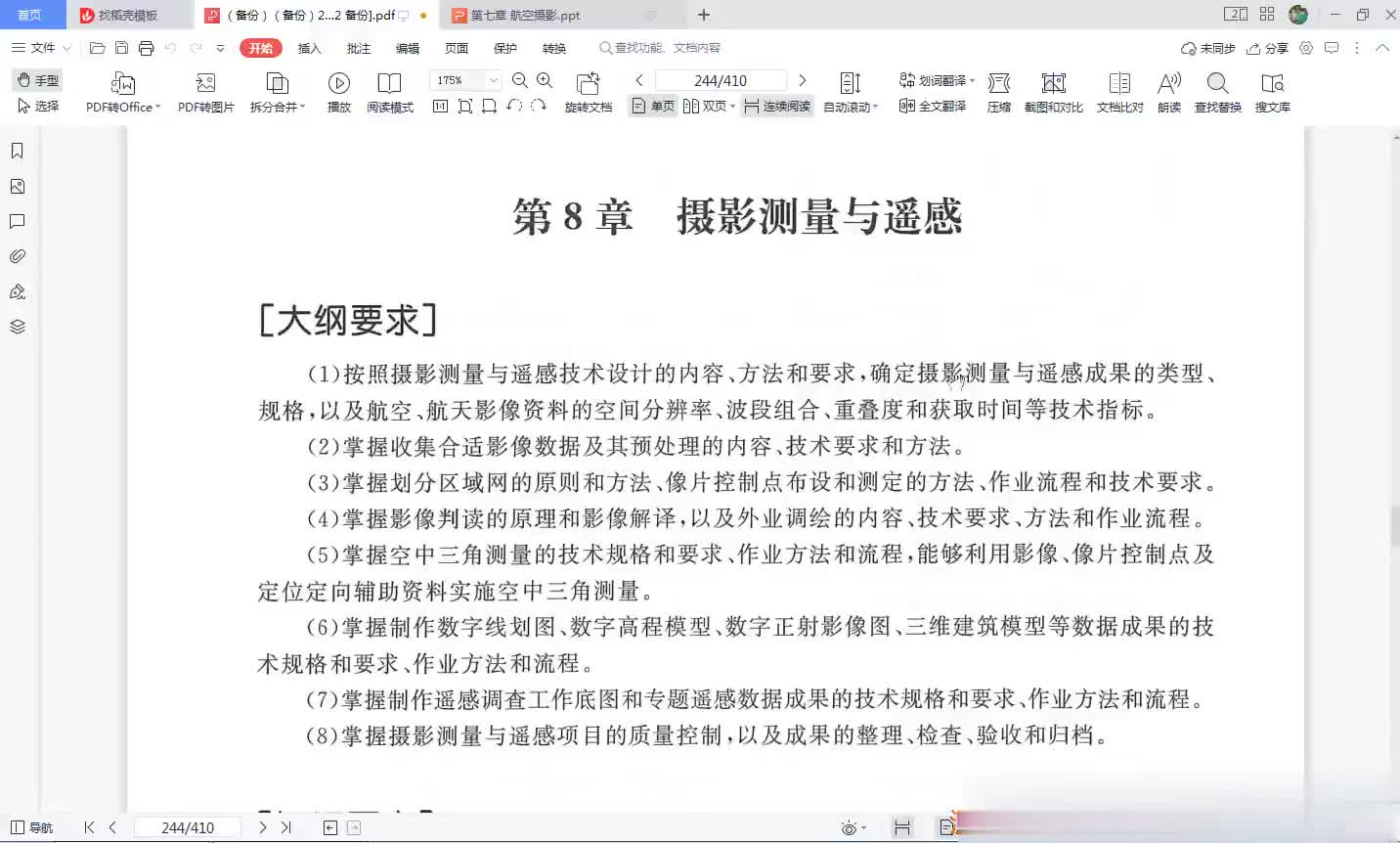The width and height of the screenshot is (1400, 843).
Task: Click the 分享 share button
Action: point(1267,48)
